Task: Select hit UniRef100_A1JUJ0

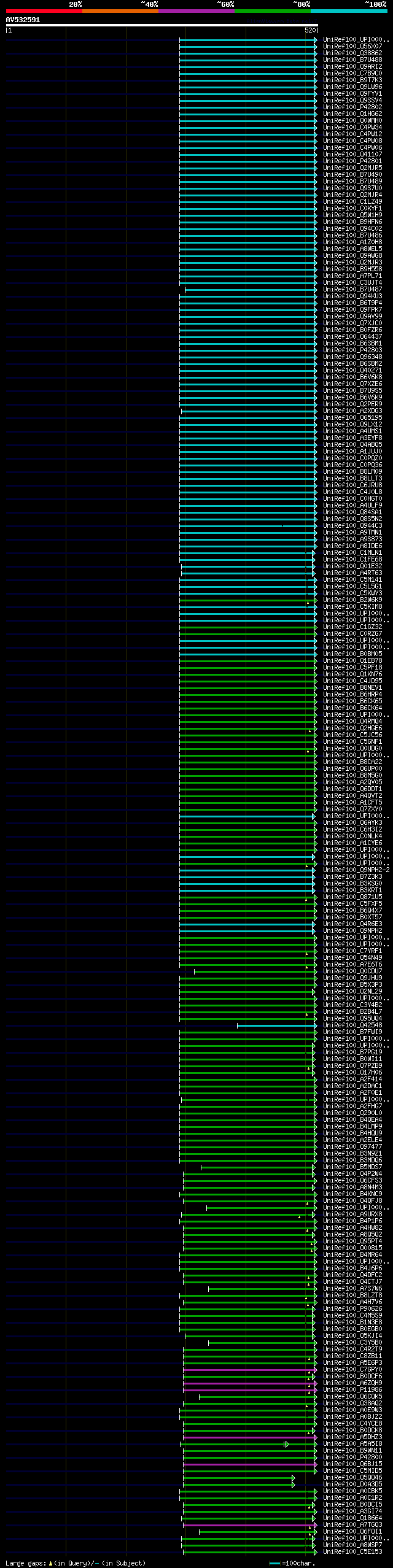Action: (352, 452)
